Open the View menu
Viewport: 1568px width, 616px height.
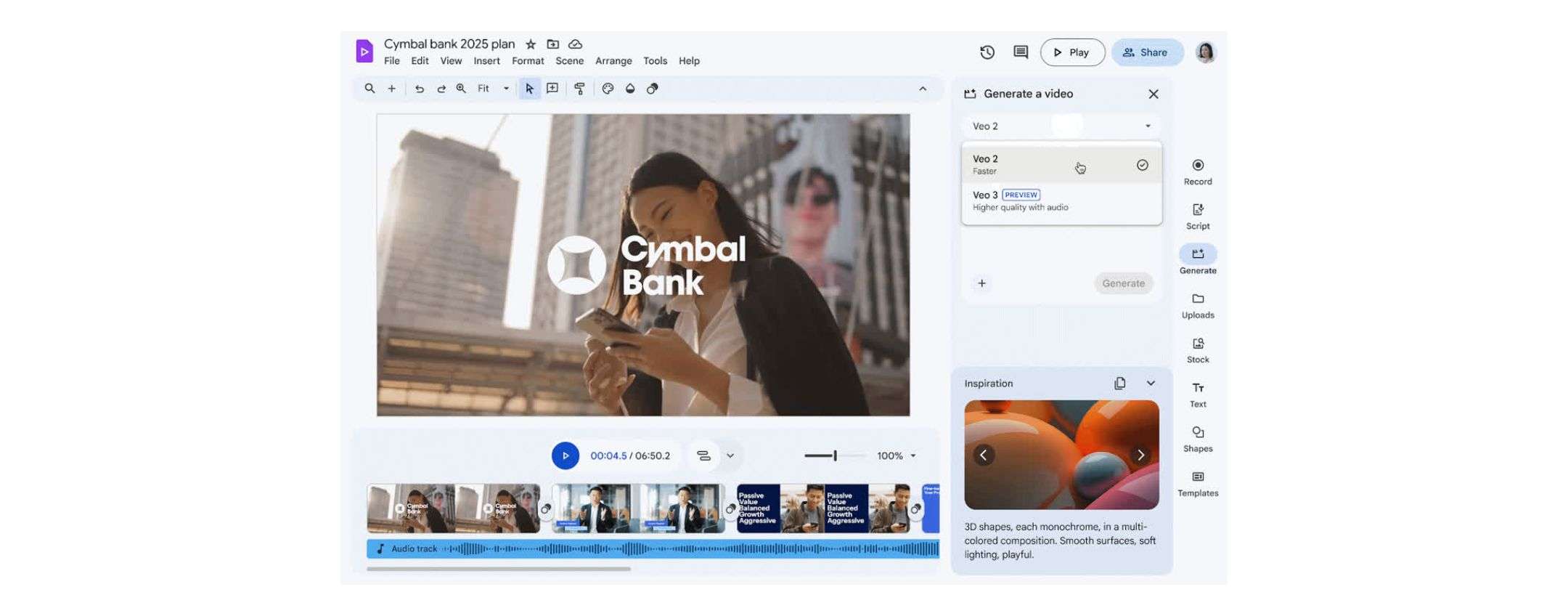[x=451, y=61]
